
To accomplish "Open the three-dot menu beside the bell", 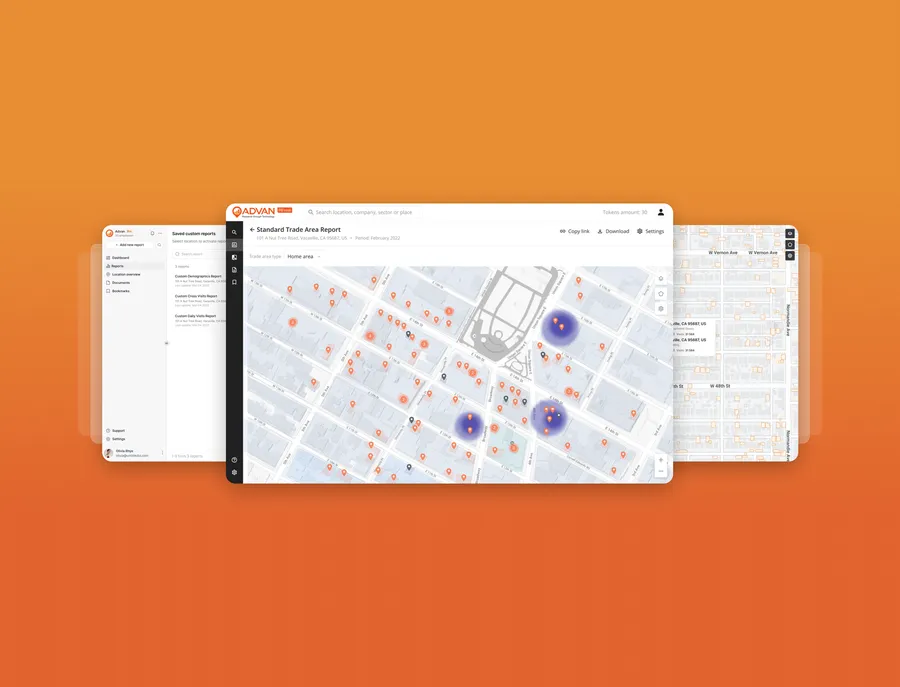I will click(160, 234).
